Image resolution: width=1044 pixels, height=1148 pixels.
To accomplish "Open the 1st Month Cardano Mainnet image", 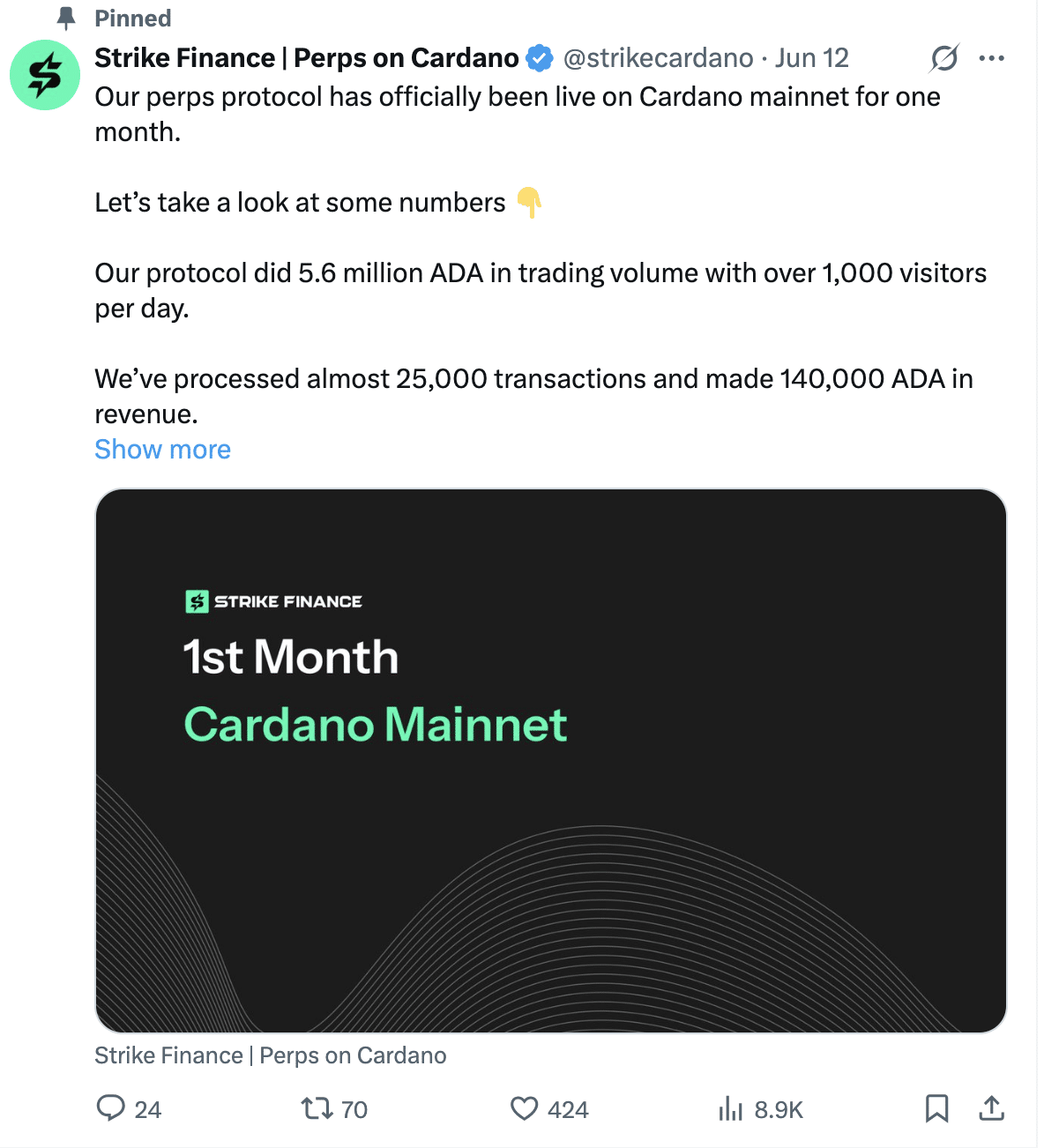I will pos(550,761).
